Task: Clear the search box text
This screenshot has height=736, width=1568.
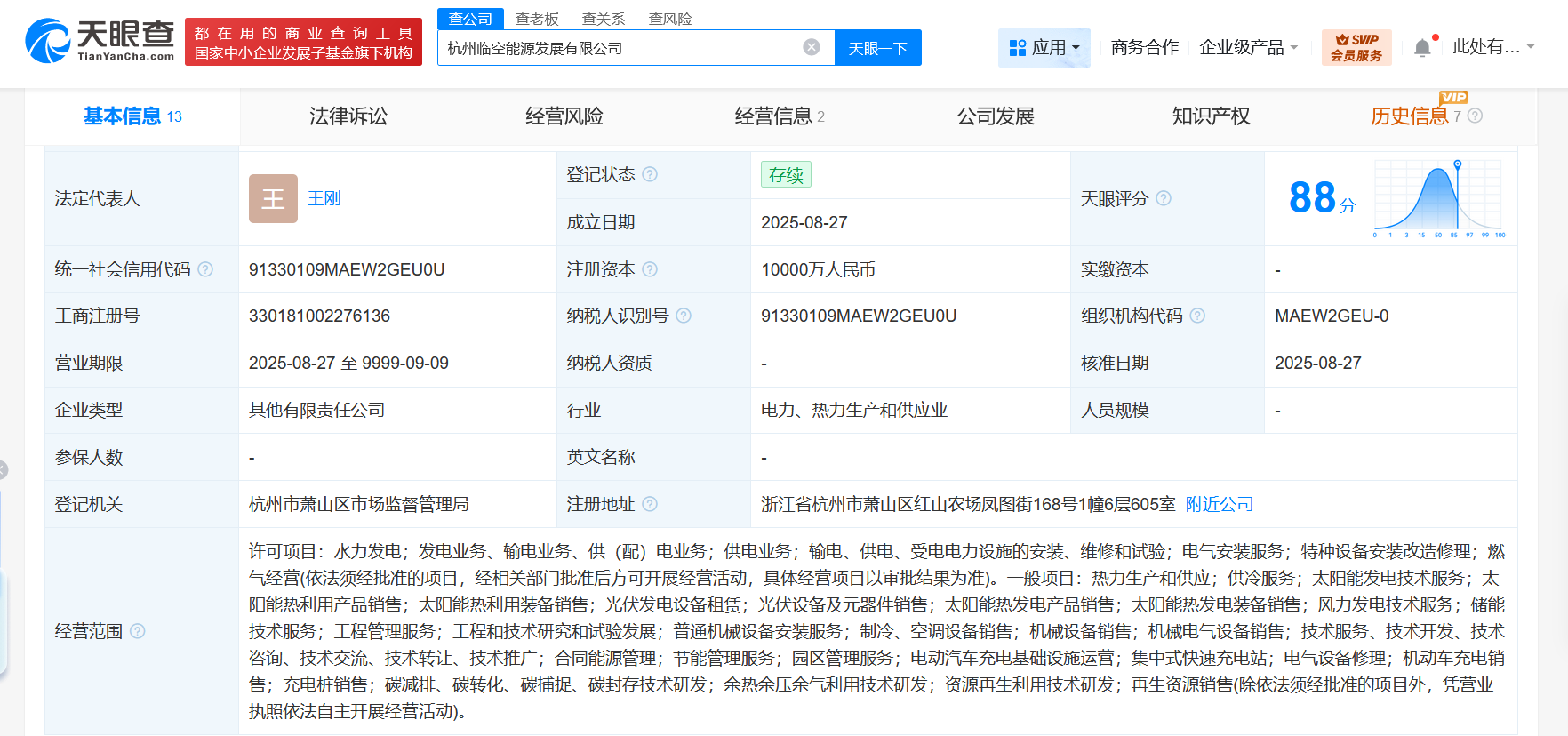Action: coord(811,47)
